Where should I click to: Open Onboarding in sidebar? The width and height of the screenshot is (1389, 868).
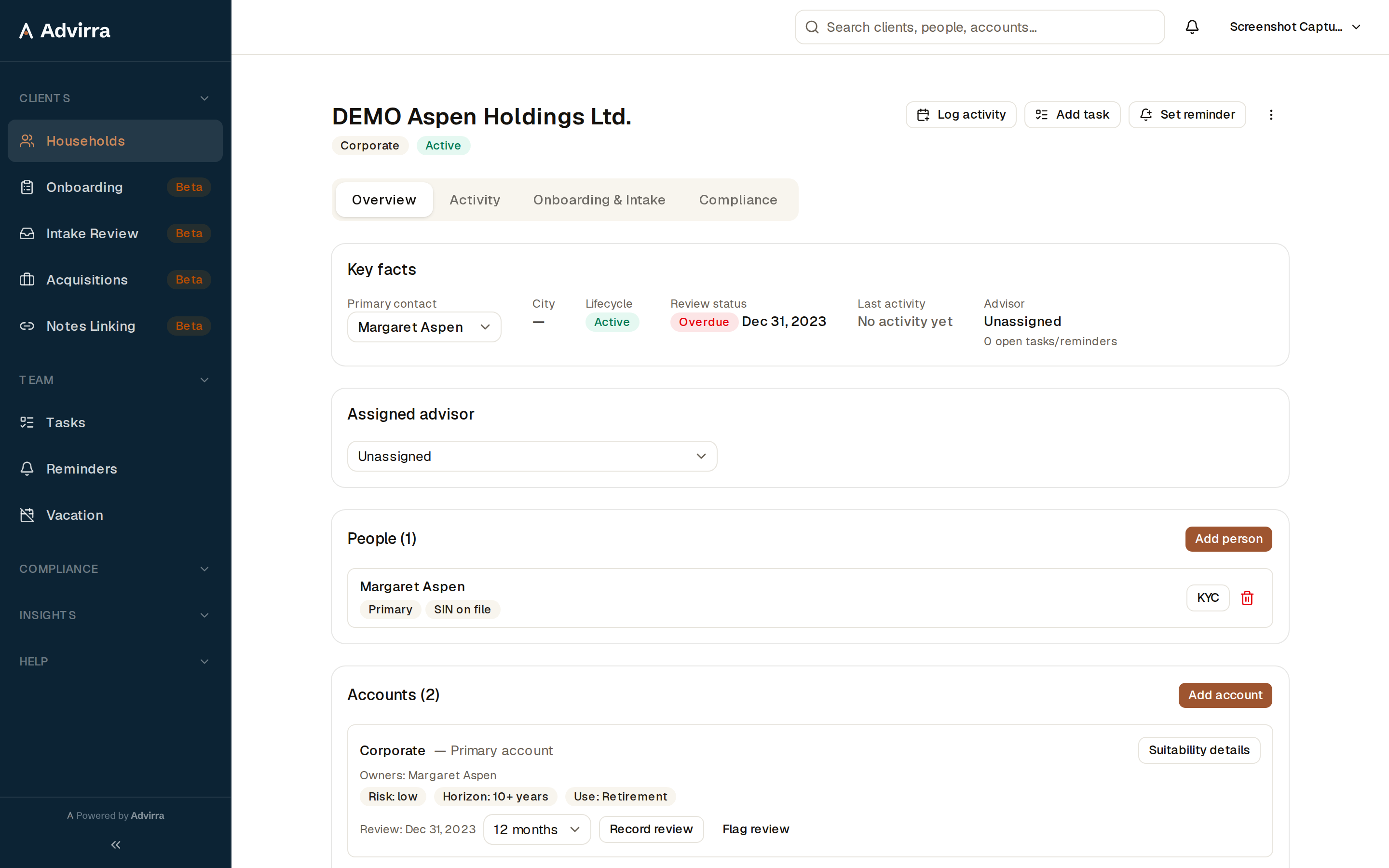coord(115,187)
